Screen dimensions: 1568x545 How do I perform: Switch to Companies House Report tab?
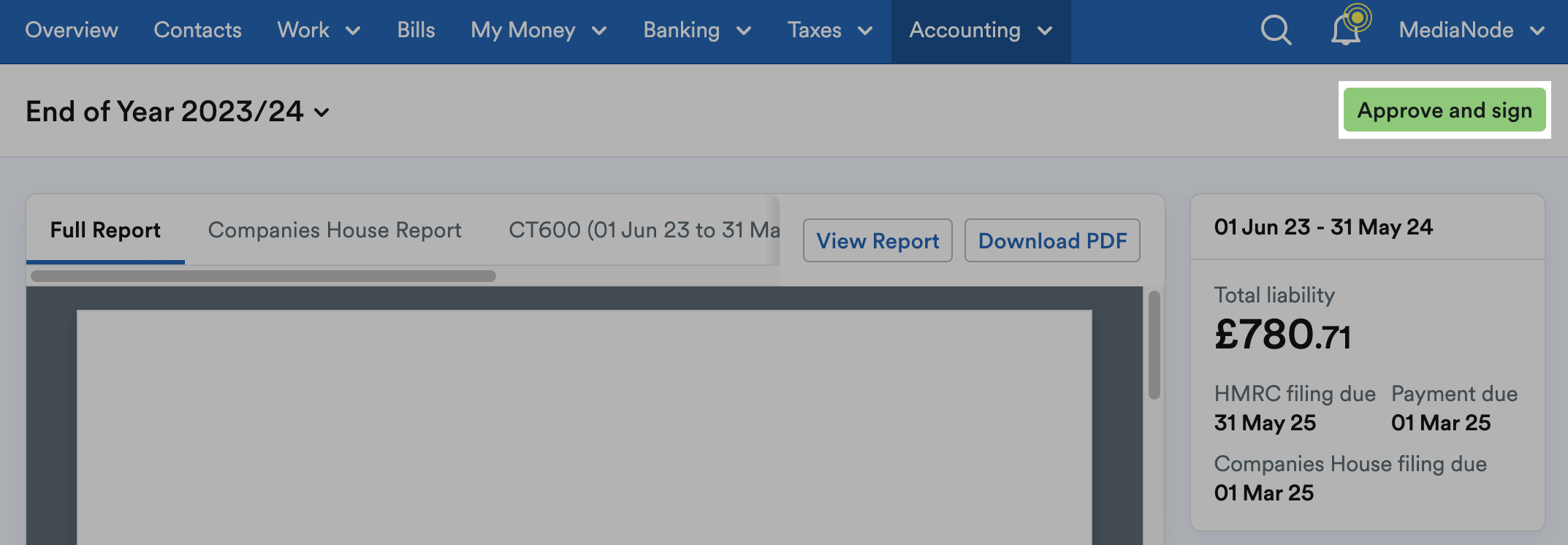tap(335, 230)
